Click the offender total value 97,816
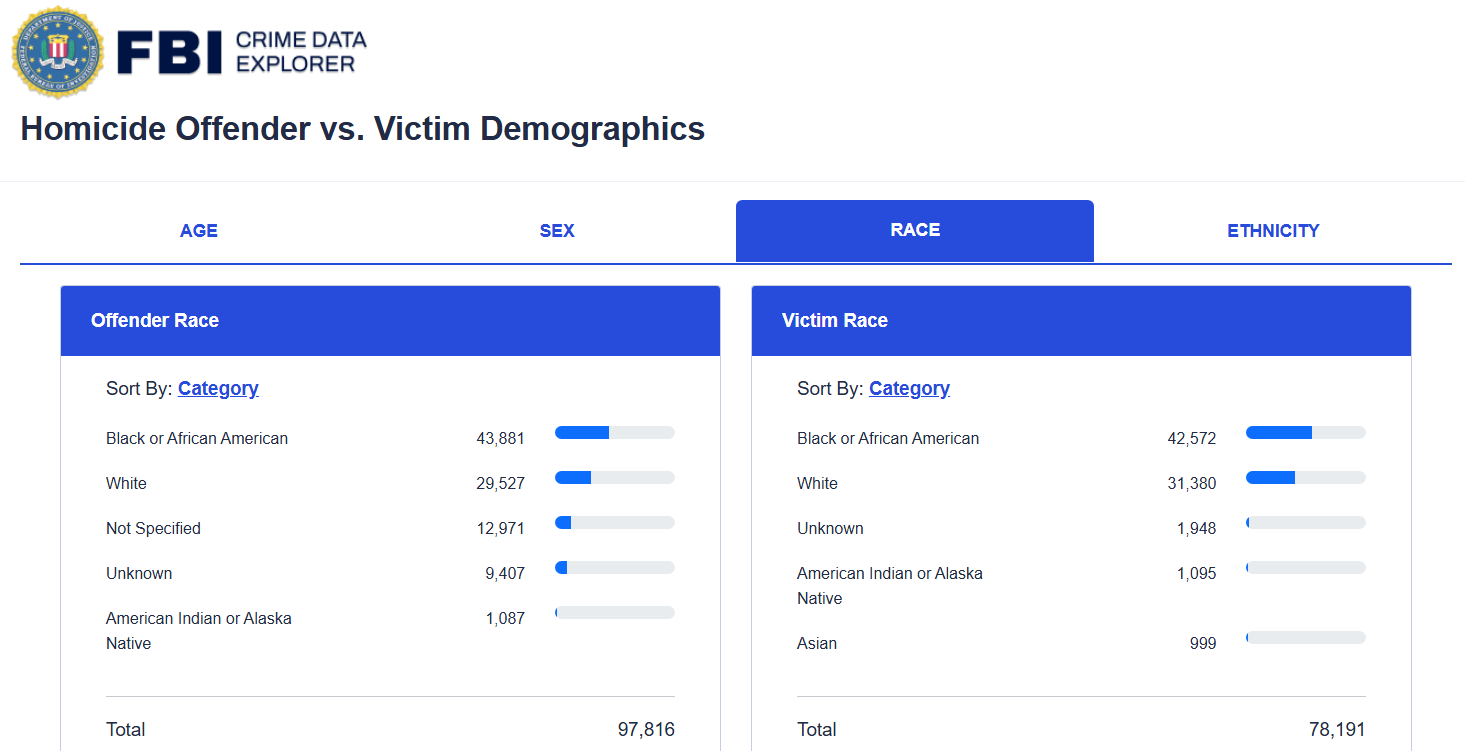This screenshot has width=1465, height=751. [646, 730]
